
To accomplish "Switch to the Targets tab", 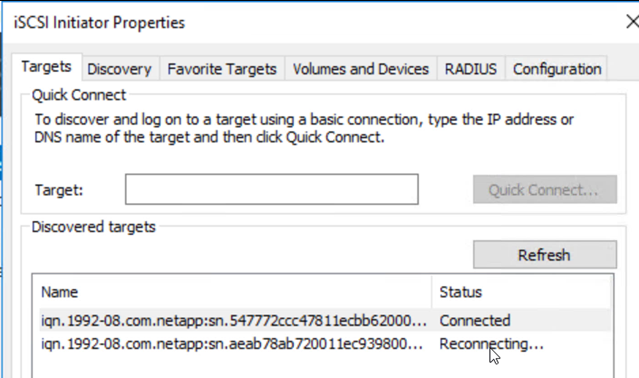I will point(46,67).
